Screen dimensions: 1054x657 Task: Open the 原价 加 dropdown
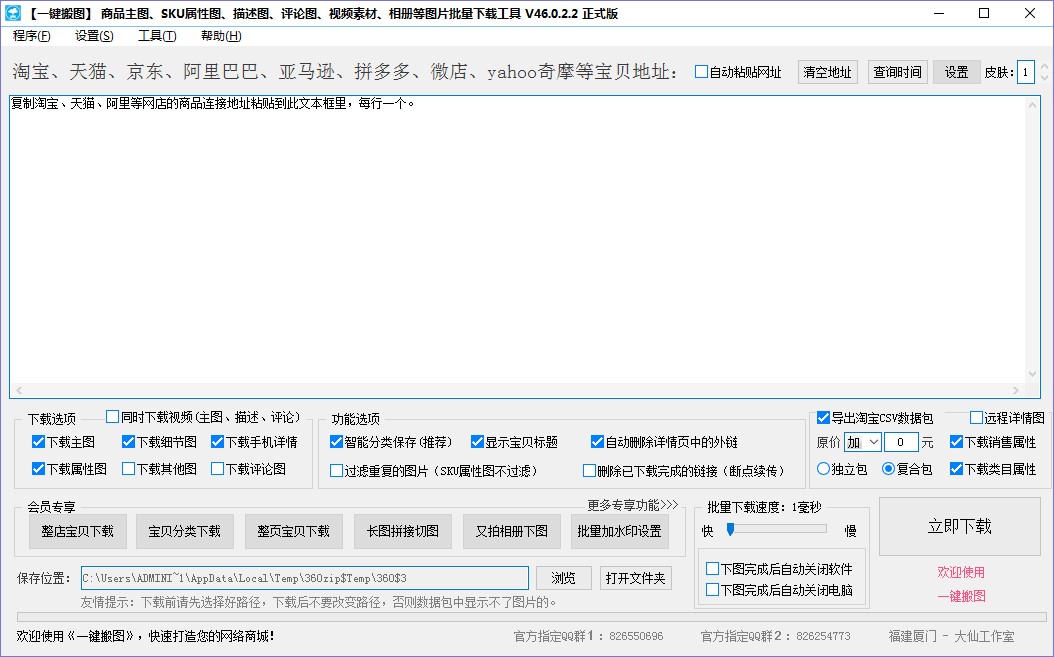pyautogui.click(x=862, y=441)
